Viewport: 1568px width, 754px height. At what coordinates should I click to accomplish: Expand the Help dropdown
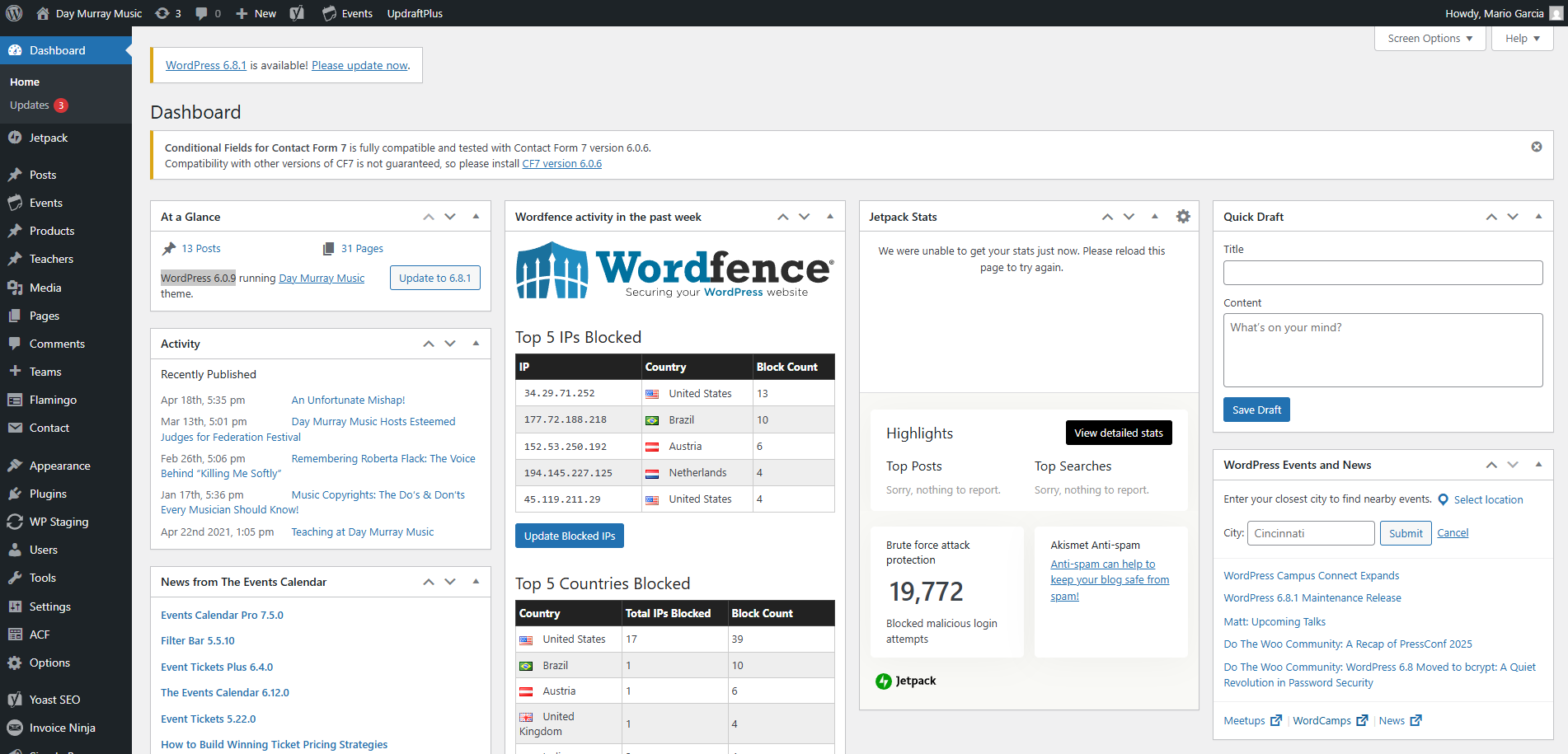(x=1522, y=38)
